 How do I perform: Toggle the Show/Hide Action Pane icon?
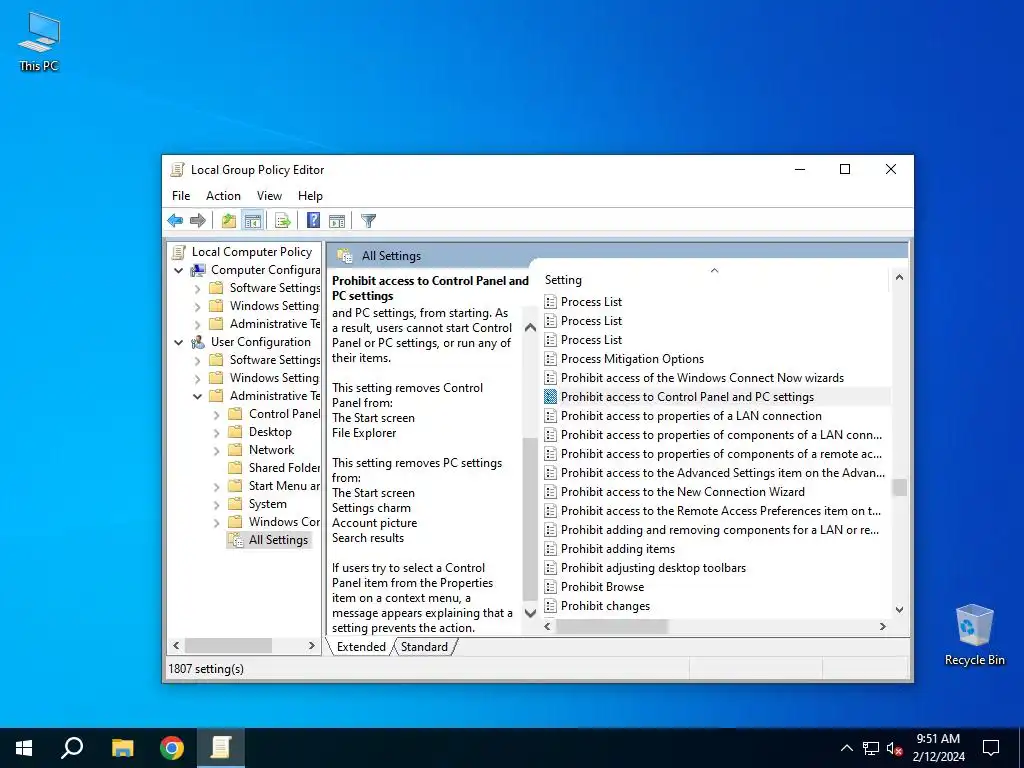click(x=337, y=221)
